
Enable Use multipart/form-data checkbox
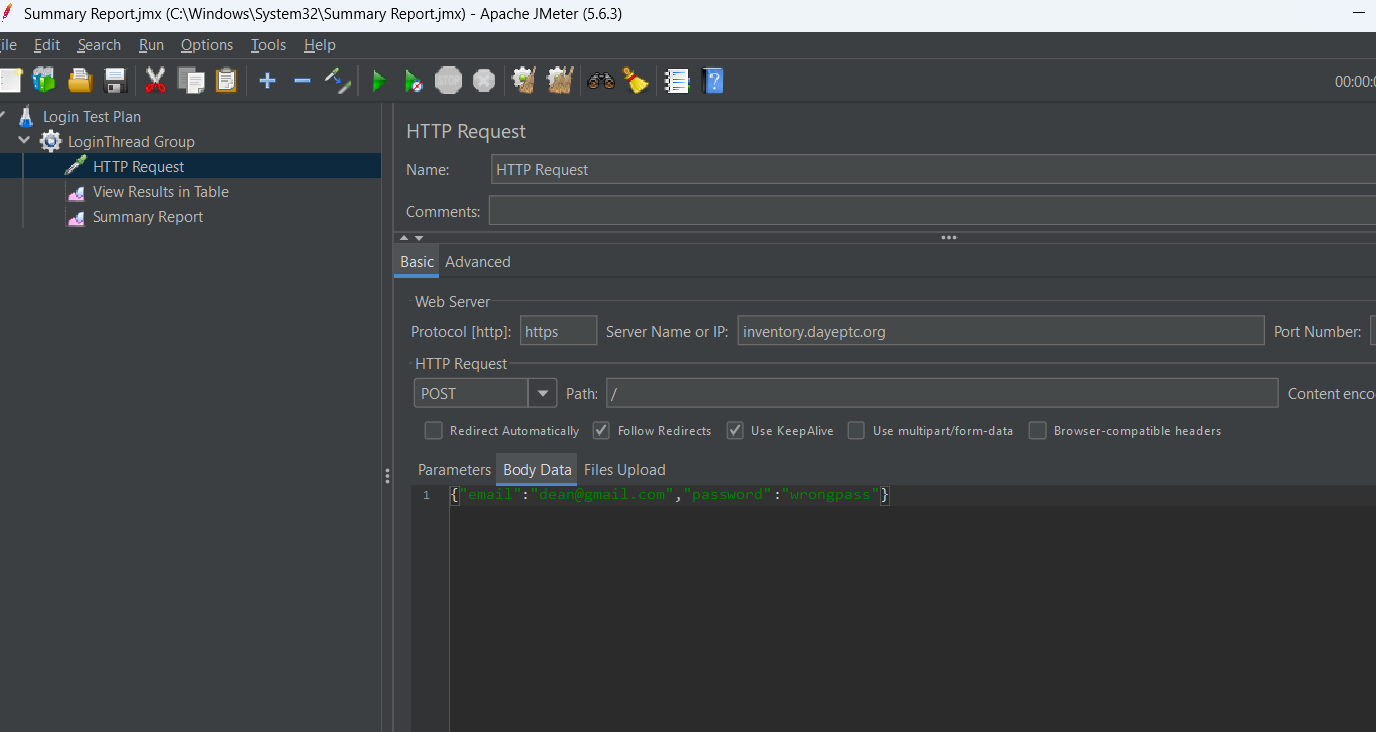[856, 431]
